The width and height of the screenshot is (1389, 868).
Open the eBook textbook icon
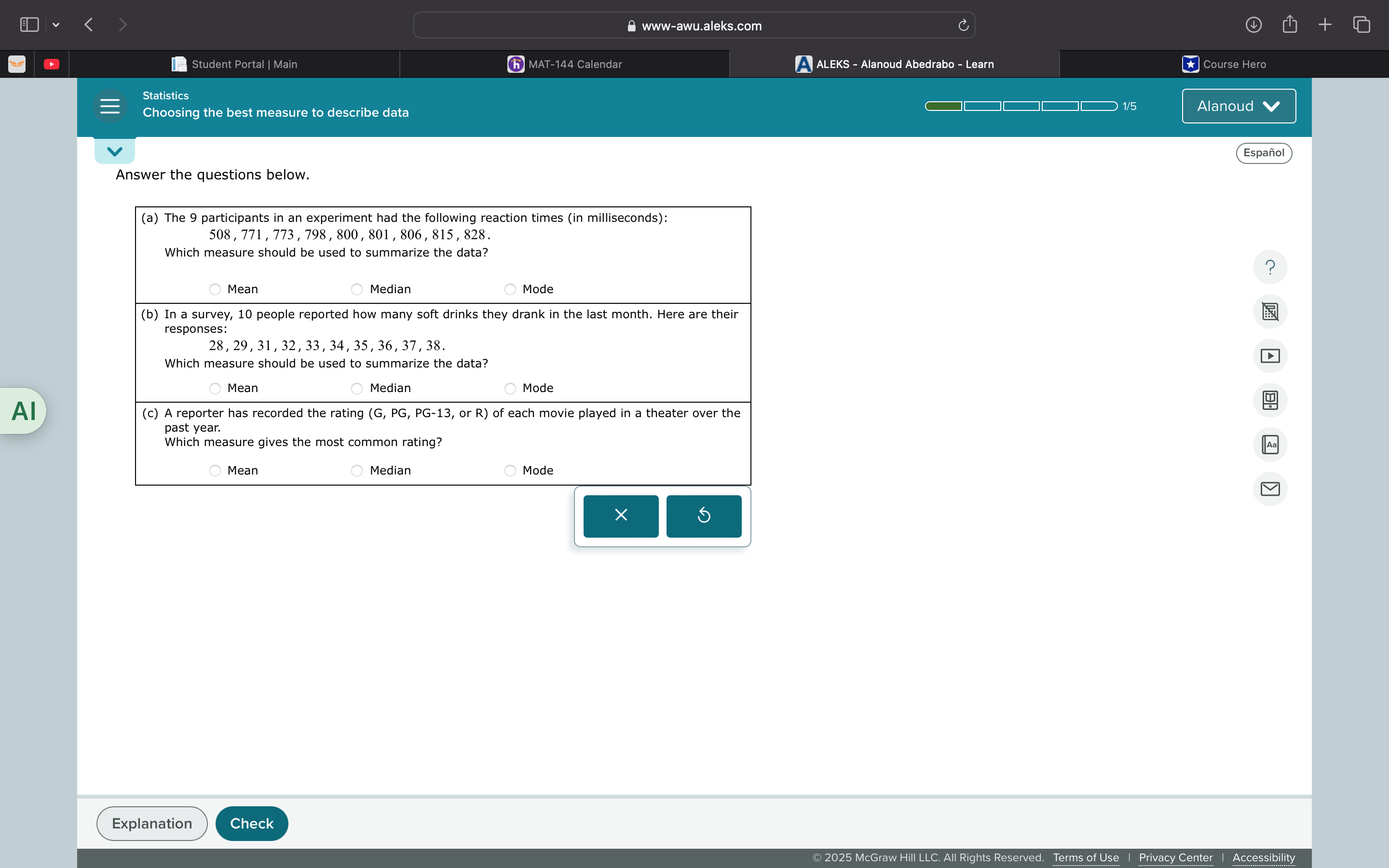(x=1269, y=400)
